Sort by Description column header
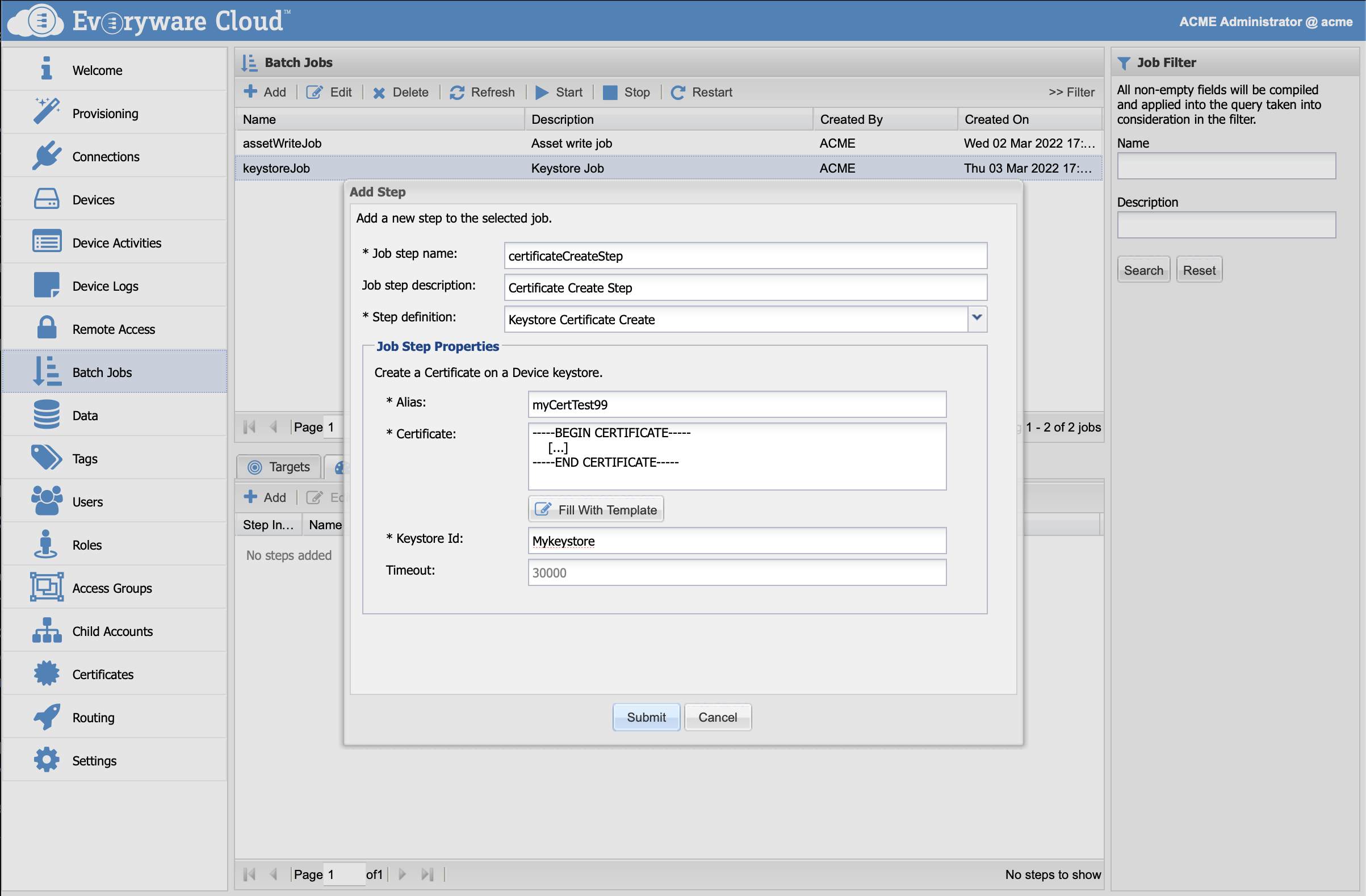This screenshot has height=896, width=1366. [x=668, y=119]
